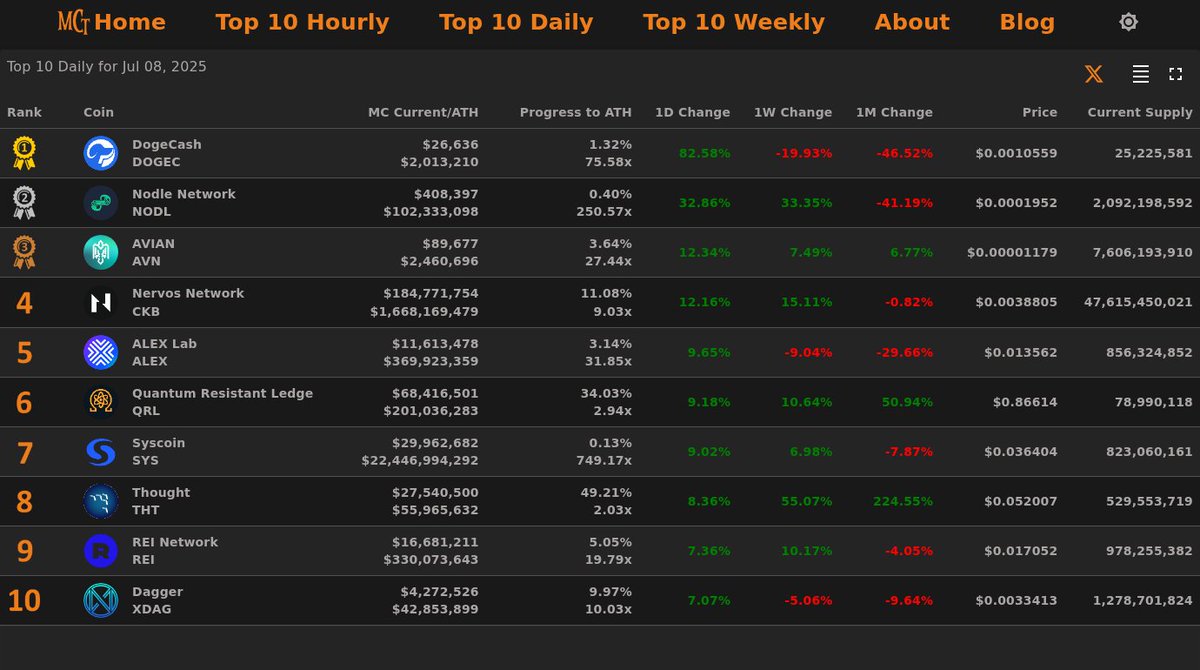
Task: Click Thought 1M change 224.55%
Action: coord(902,501)
